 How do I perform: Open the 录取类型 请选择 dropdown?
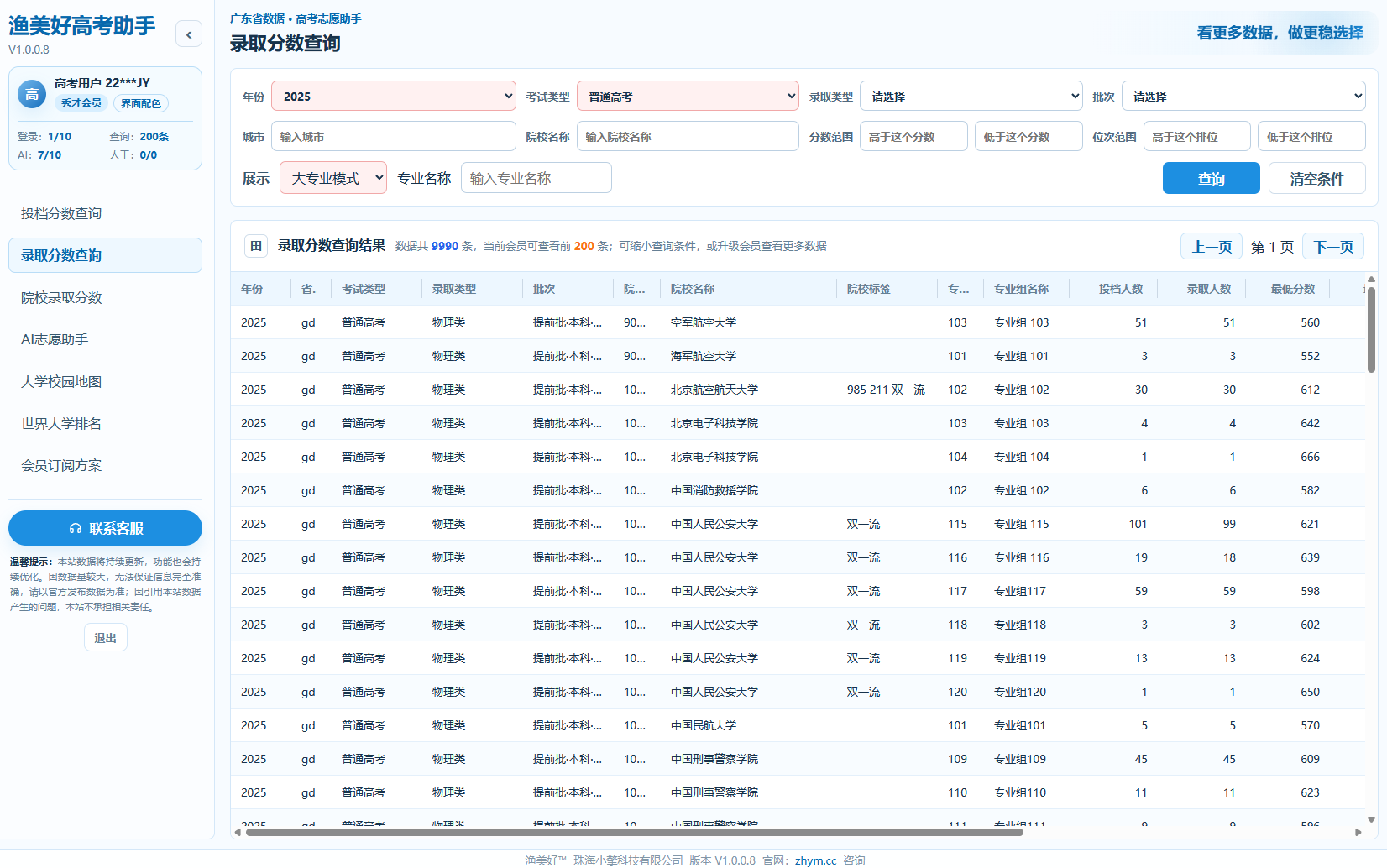click(x=971, y=96)
